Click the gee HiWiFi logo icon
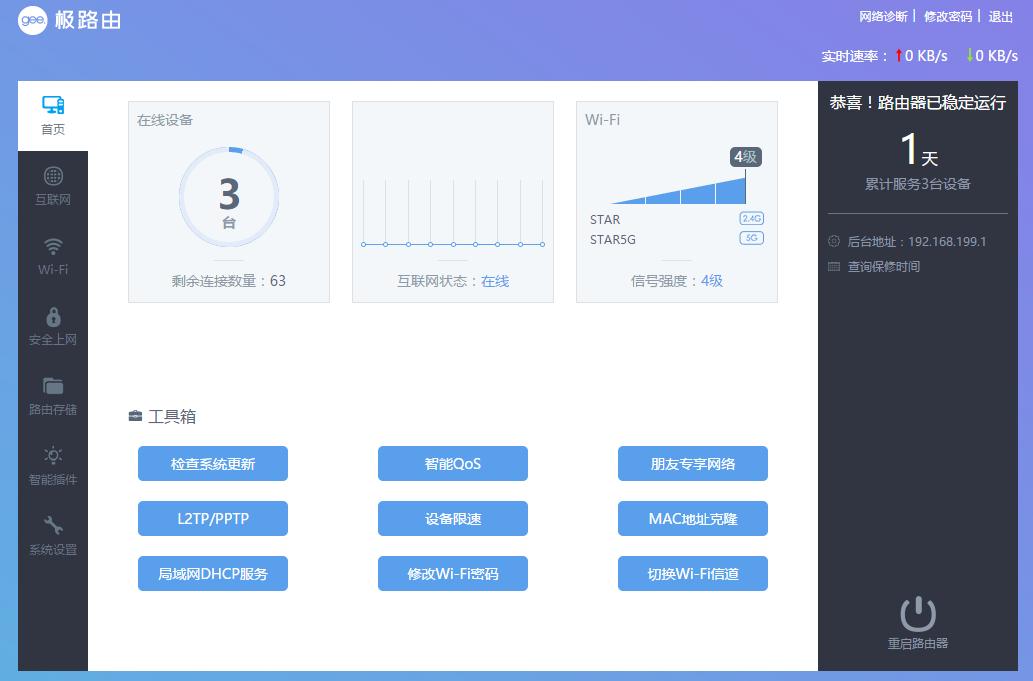Viewport: 1033px width, 681px height. click(x=32, y=20)
